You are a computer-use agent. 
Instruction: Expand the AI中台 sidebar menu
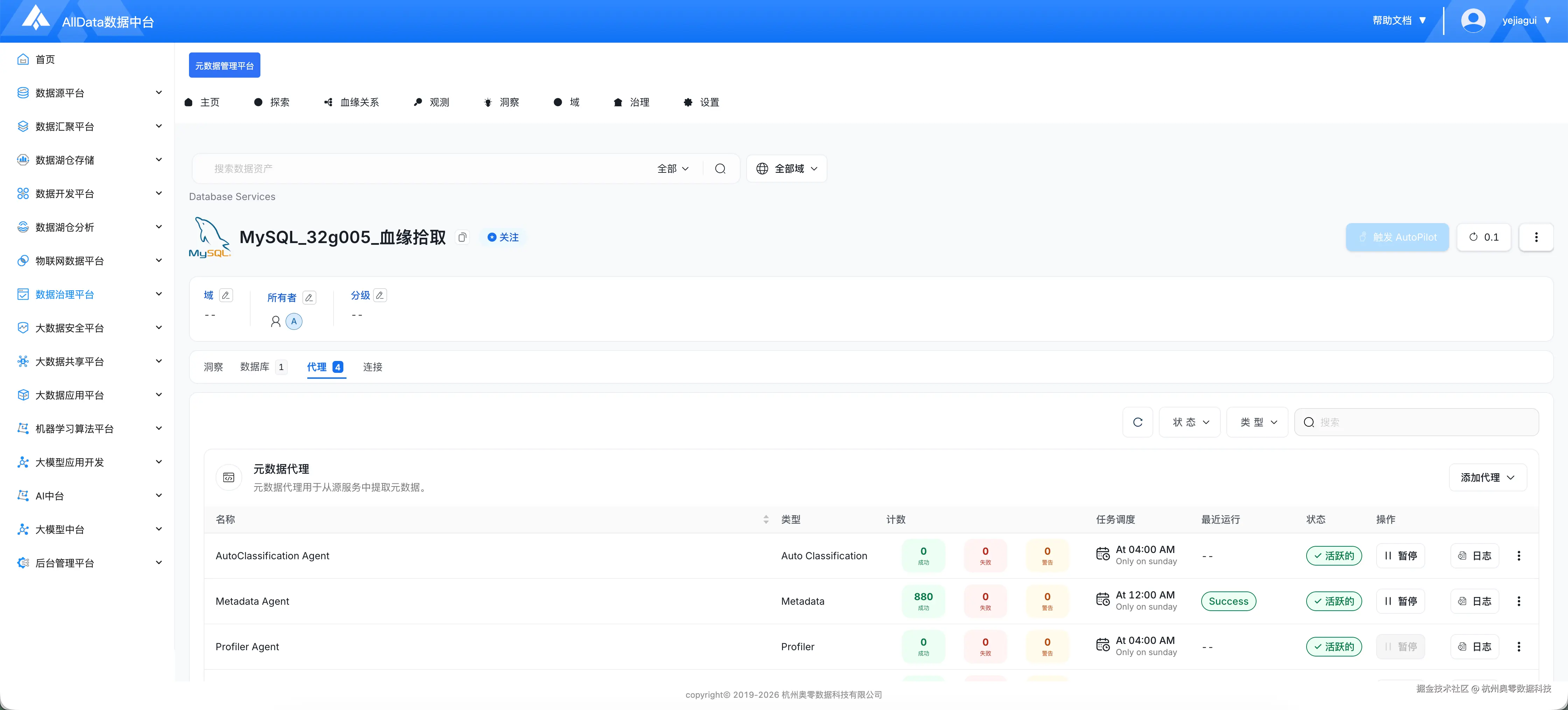click(159, 495)
